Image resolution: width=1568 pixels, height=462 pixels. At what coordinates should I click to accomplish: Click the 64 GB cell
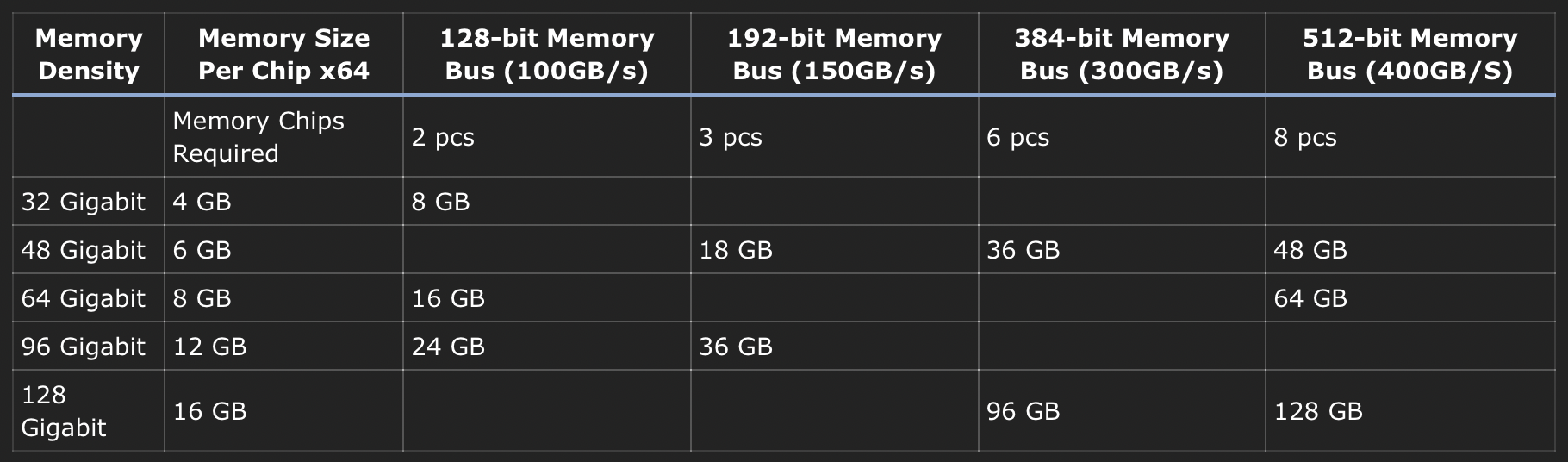pos(1310,298)
